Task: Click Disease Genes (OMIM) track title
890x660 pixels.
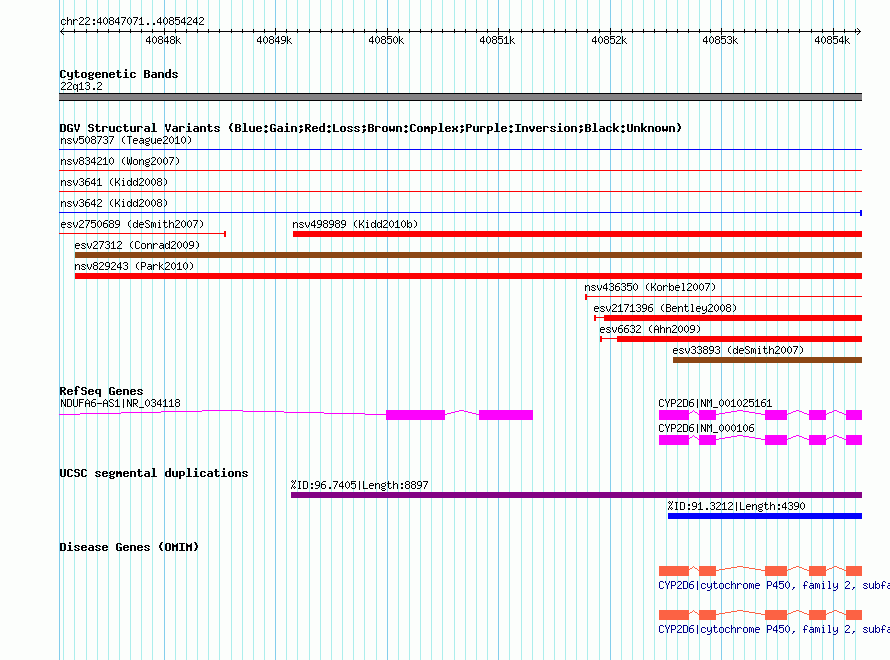Action: 129,547
